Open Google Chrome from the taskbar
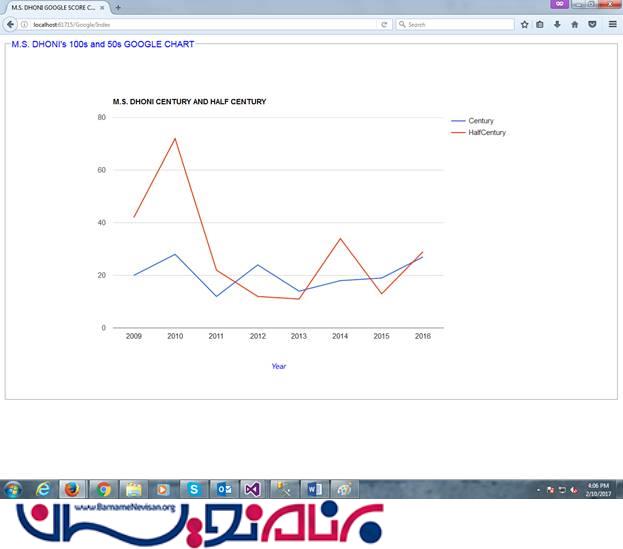 [x=103, y=489]
